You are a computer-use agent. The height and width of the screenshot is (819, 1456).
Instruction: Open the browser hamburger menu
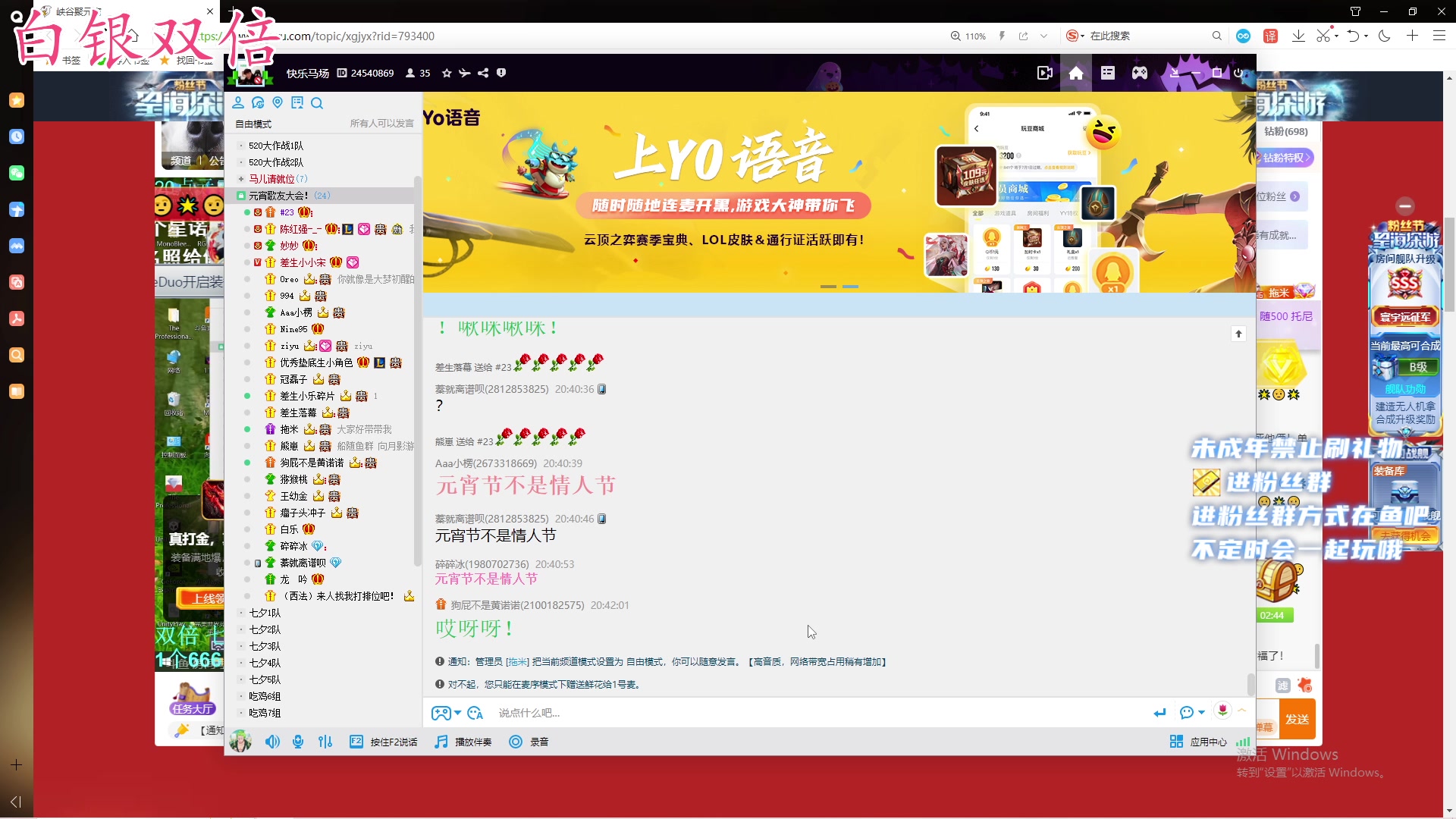click(1439, 36)
